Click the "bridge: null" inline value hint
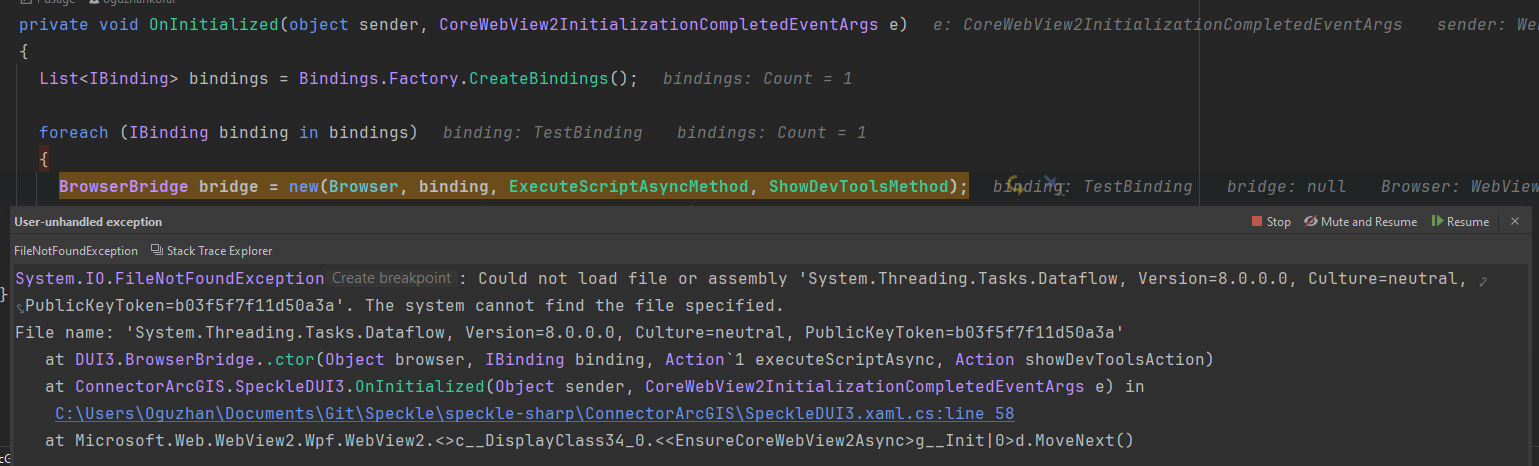Screen dimensions: 1539x466 [1286, 186]
